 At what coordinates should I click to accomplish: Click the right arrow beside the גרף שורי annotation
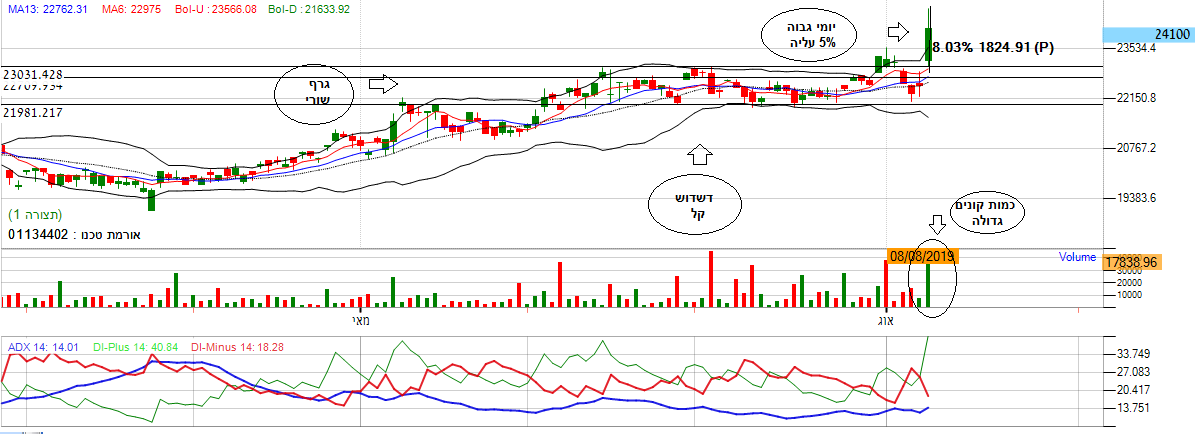(384, 84)
